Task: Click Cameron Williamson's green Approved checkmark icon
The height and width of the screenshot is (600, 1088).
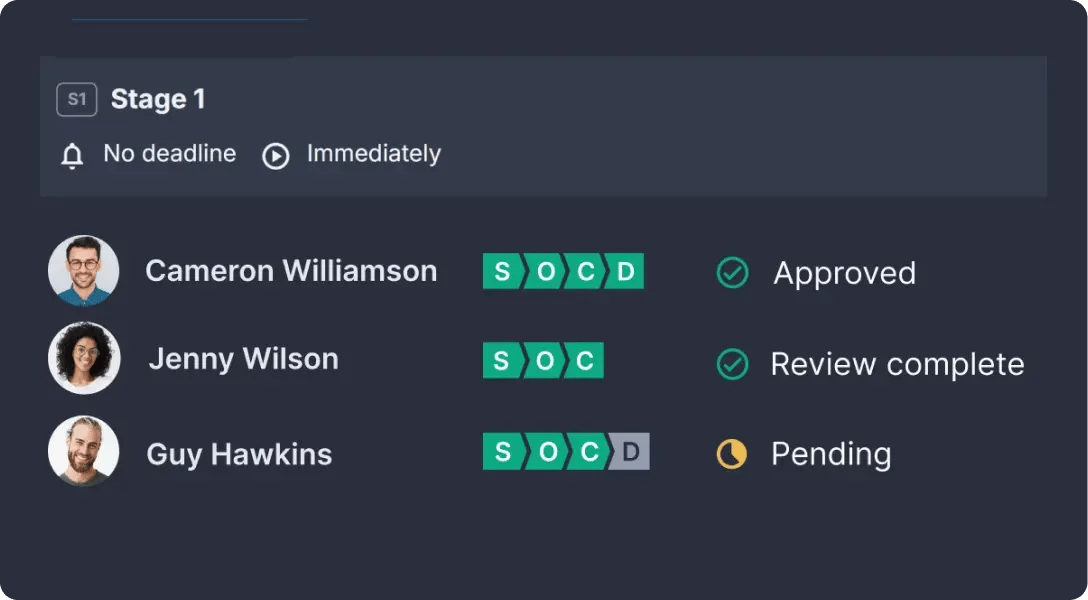Action: coord(733,273)
